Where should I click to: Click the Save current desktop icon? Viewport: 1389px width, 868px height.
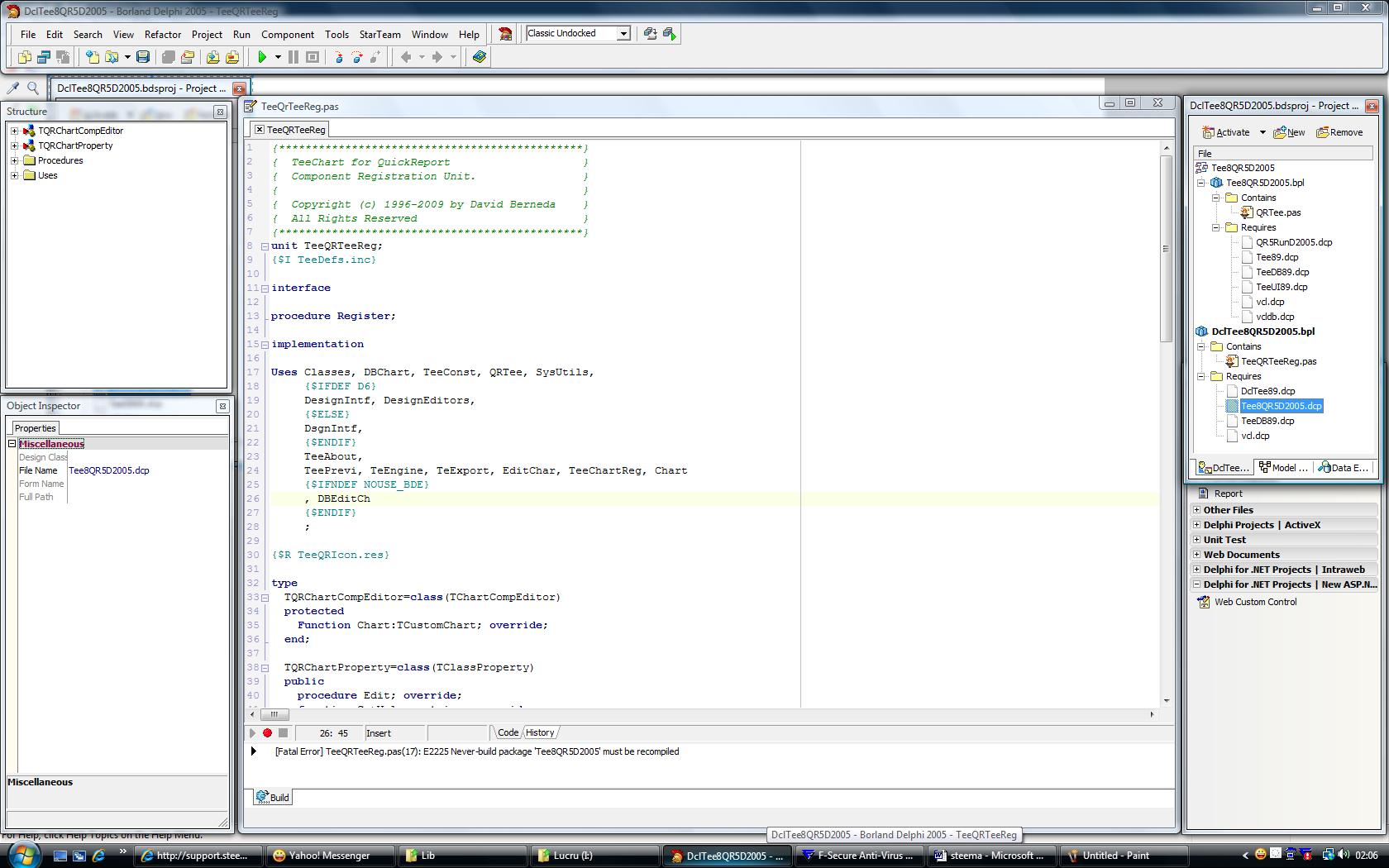651,34
